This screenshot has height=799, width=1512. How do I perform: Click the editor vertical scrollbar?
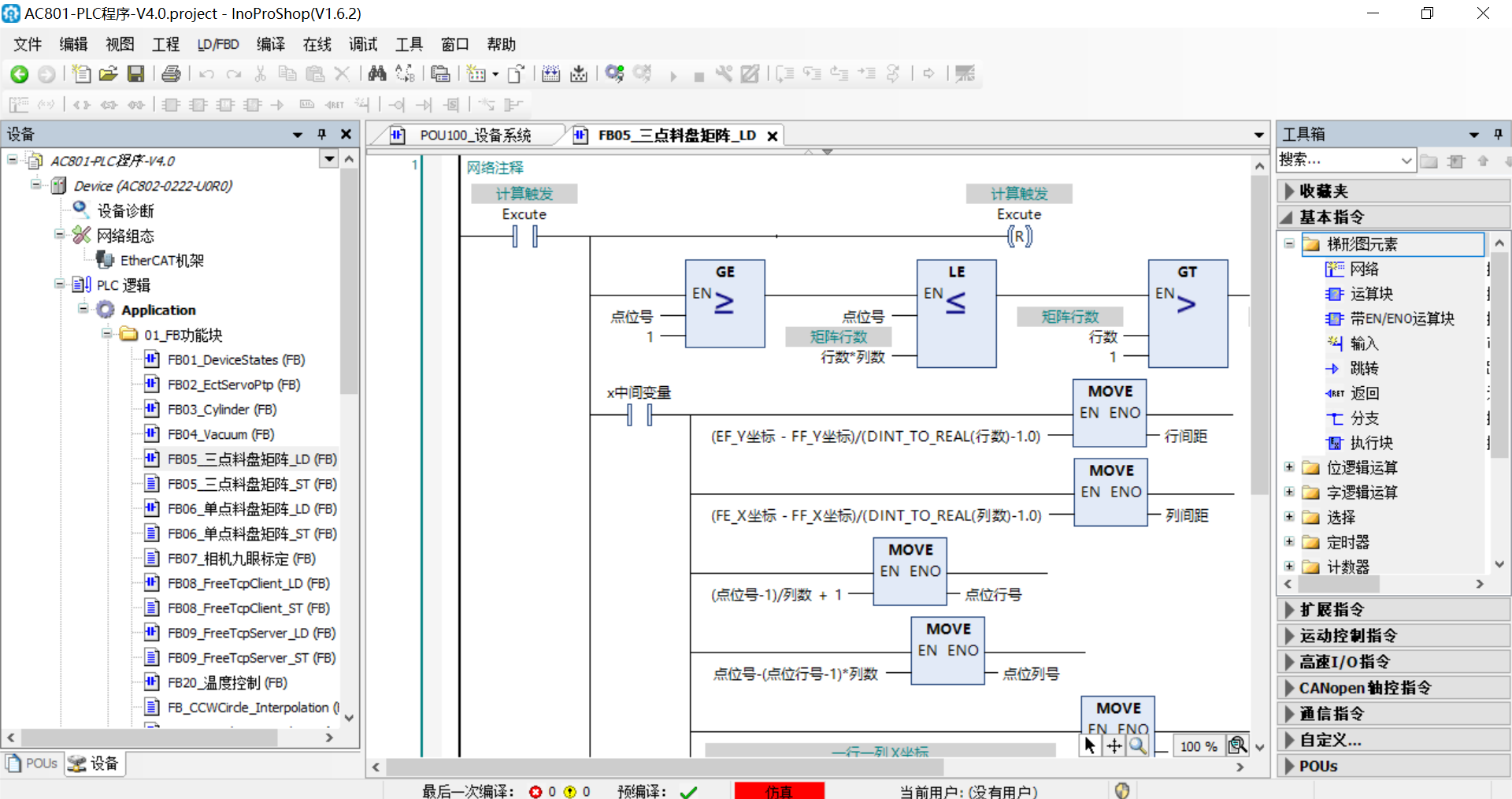(x=1259, y=334)
